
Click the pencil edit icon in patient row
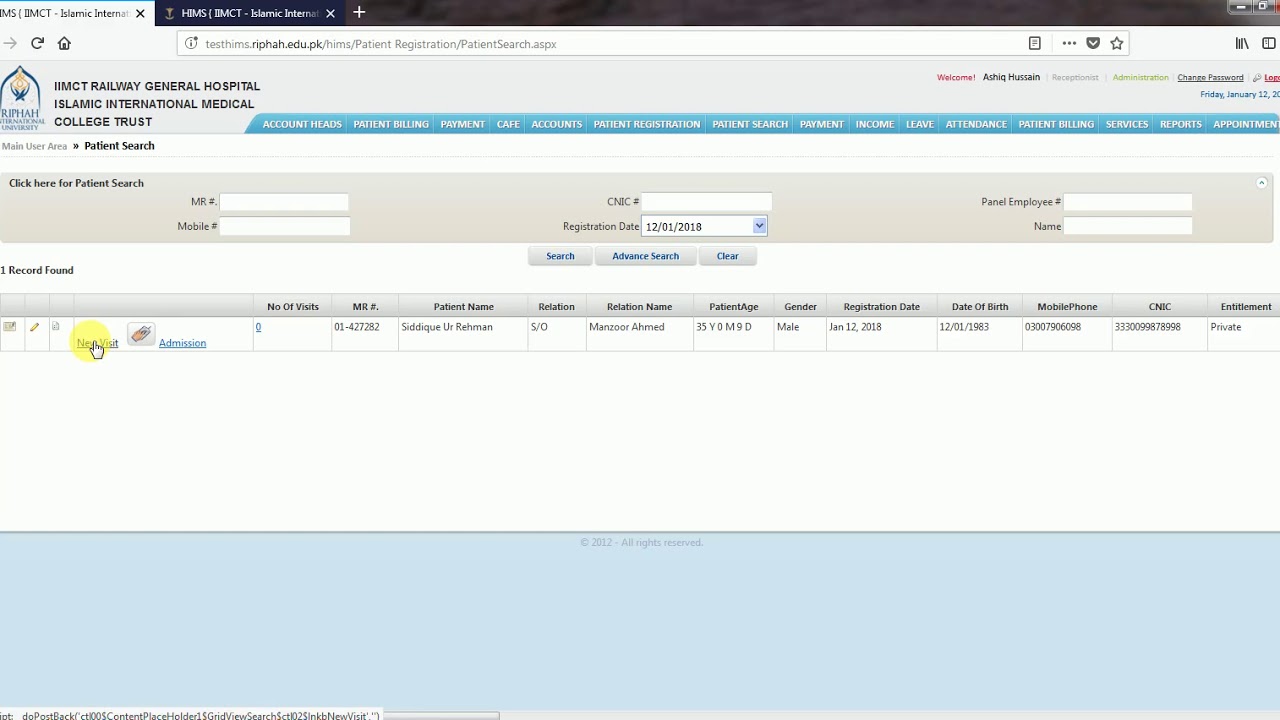pos(34,327)
